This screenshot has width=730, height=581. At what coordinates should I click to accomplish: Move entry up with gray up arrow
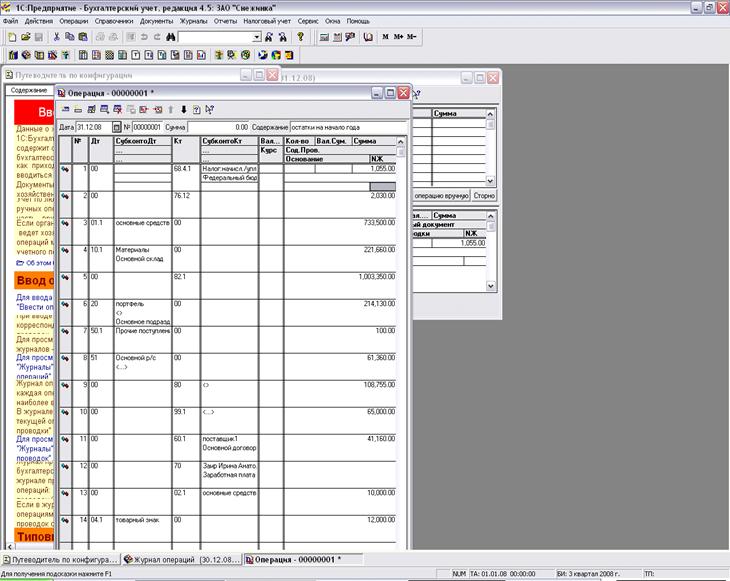(171, 110)
